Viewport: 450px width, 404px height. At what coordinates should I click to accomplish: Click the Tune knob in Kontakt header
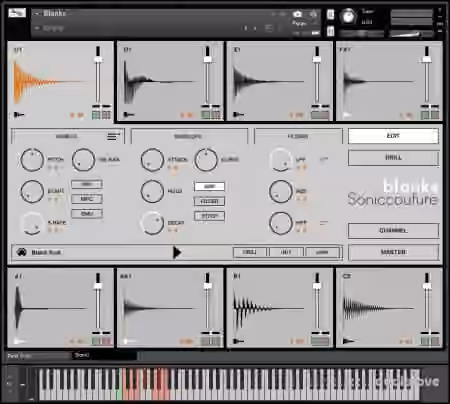click(x=348, y=16)
